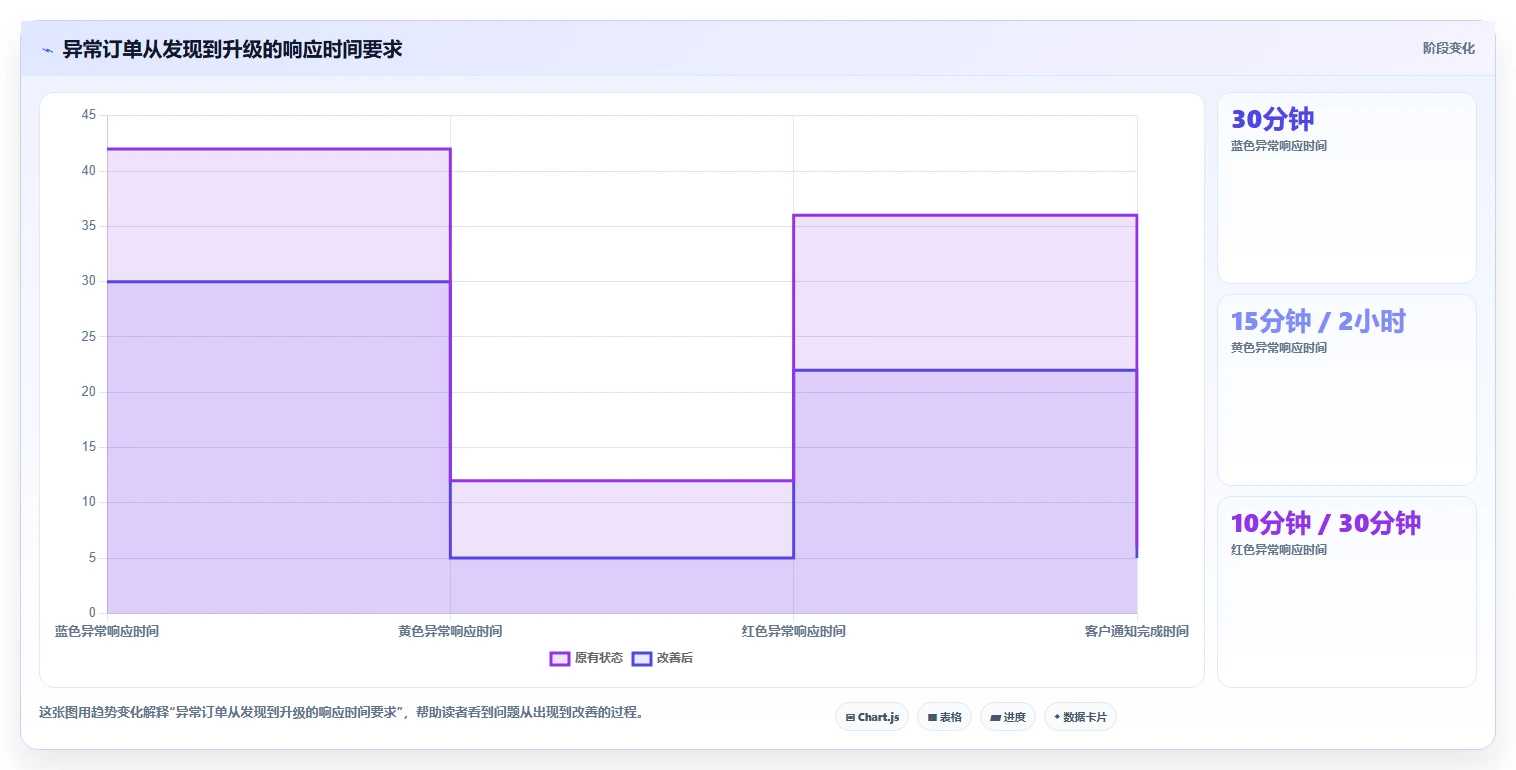Click the 45 y-axis tick label
Screen dimensions: 1516x770
pos(89,116)
